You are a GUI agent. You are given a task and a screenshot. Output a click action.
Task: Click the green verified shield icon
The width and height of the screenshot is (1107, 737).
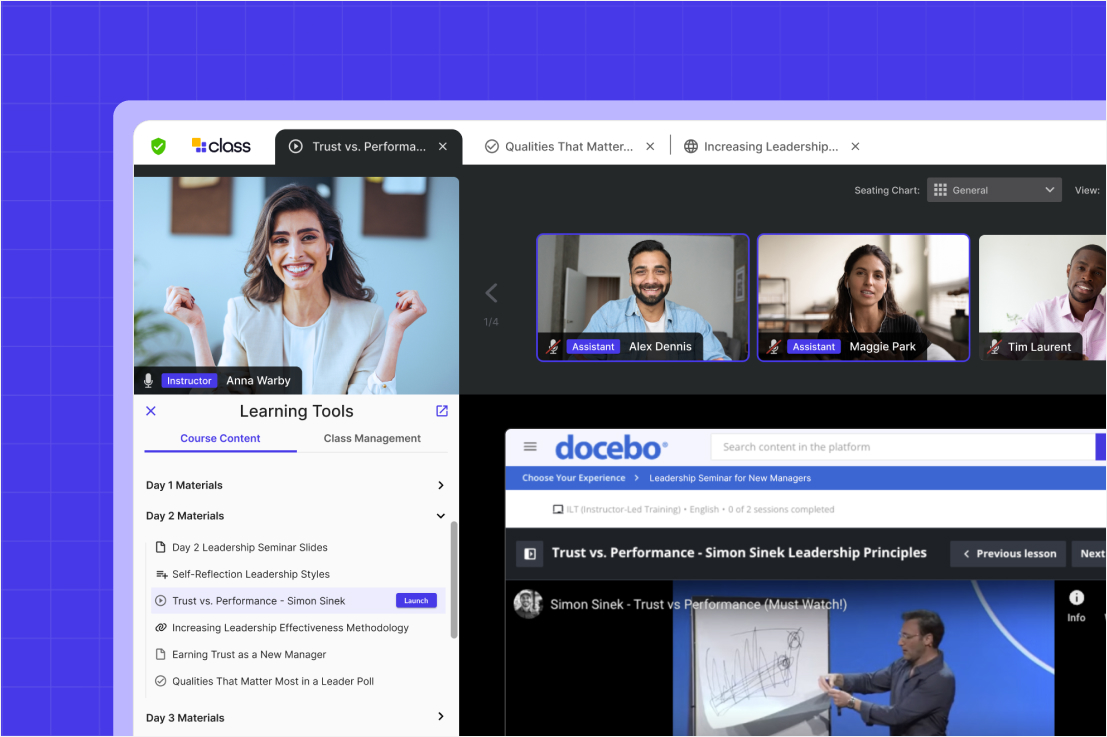158,145
